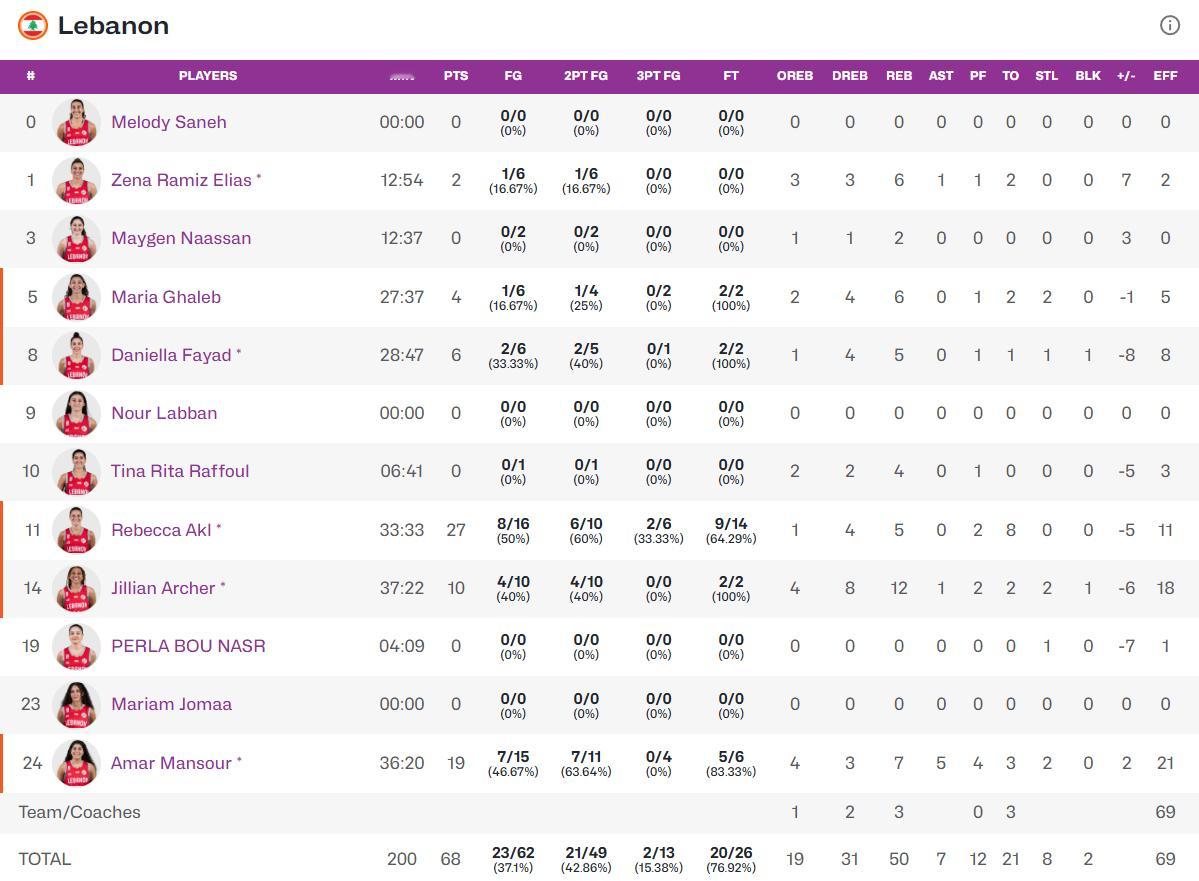1199x881 pixels.
Task: Open Maygen Naassan profile link
Action: (181, 239)
